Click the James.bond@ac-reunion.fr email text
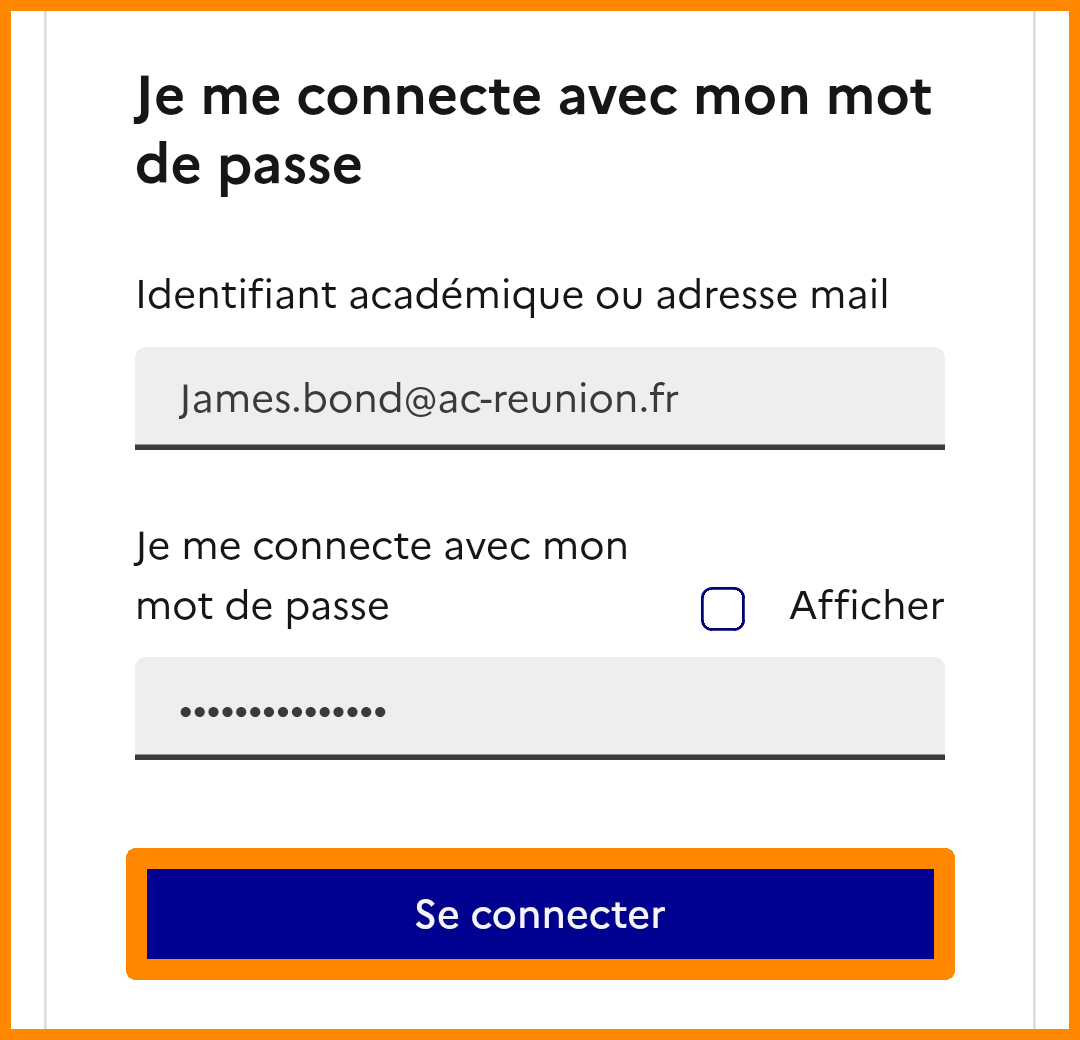 pos(429,399)
